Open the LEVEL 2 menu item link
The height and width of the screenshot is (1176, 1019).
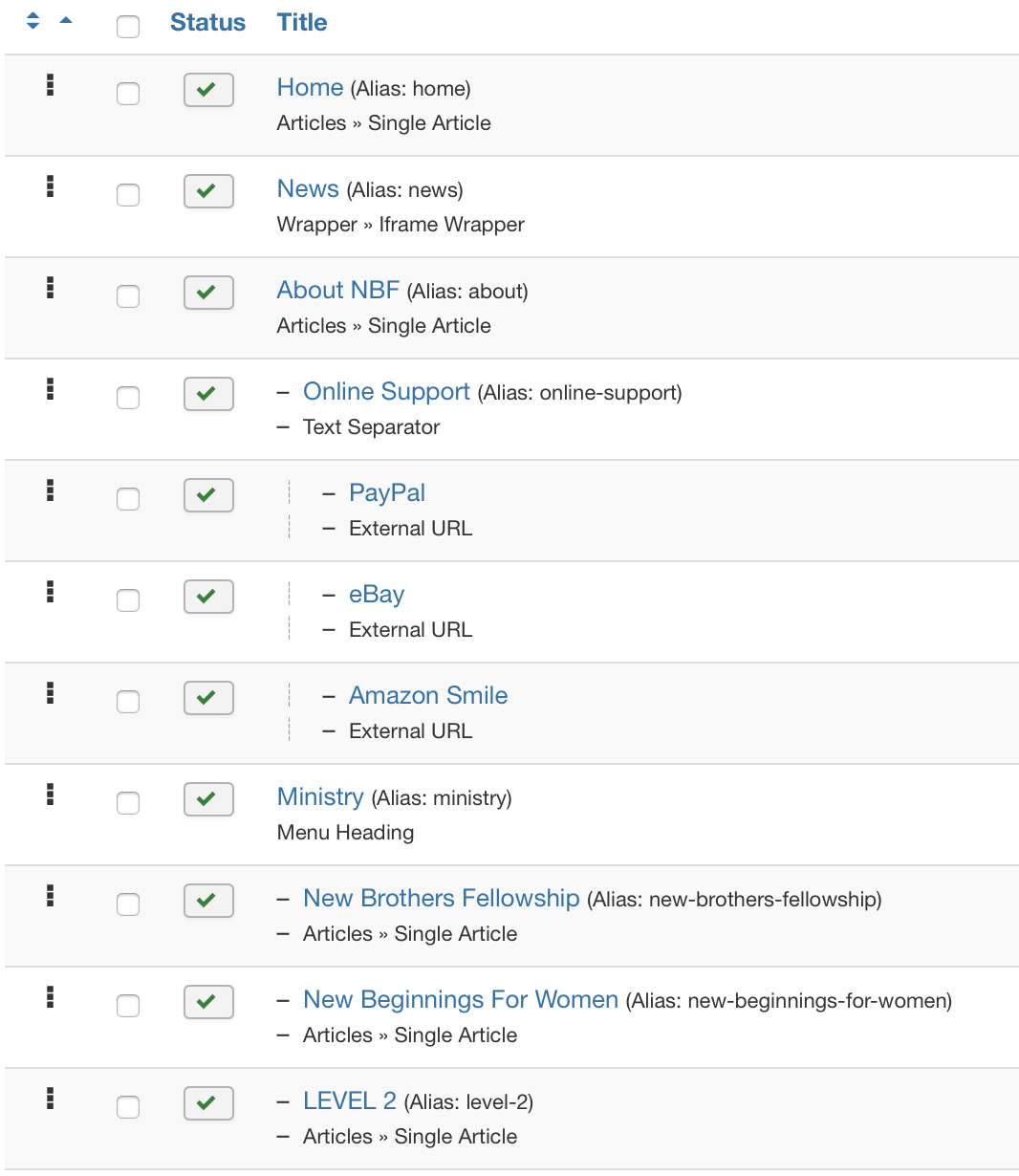pos(350,1100)
